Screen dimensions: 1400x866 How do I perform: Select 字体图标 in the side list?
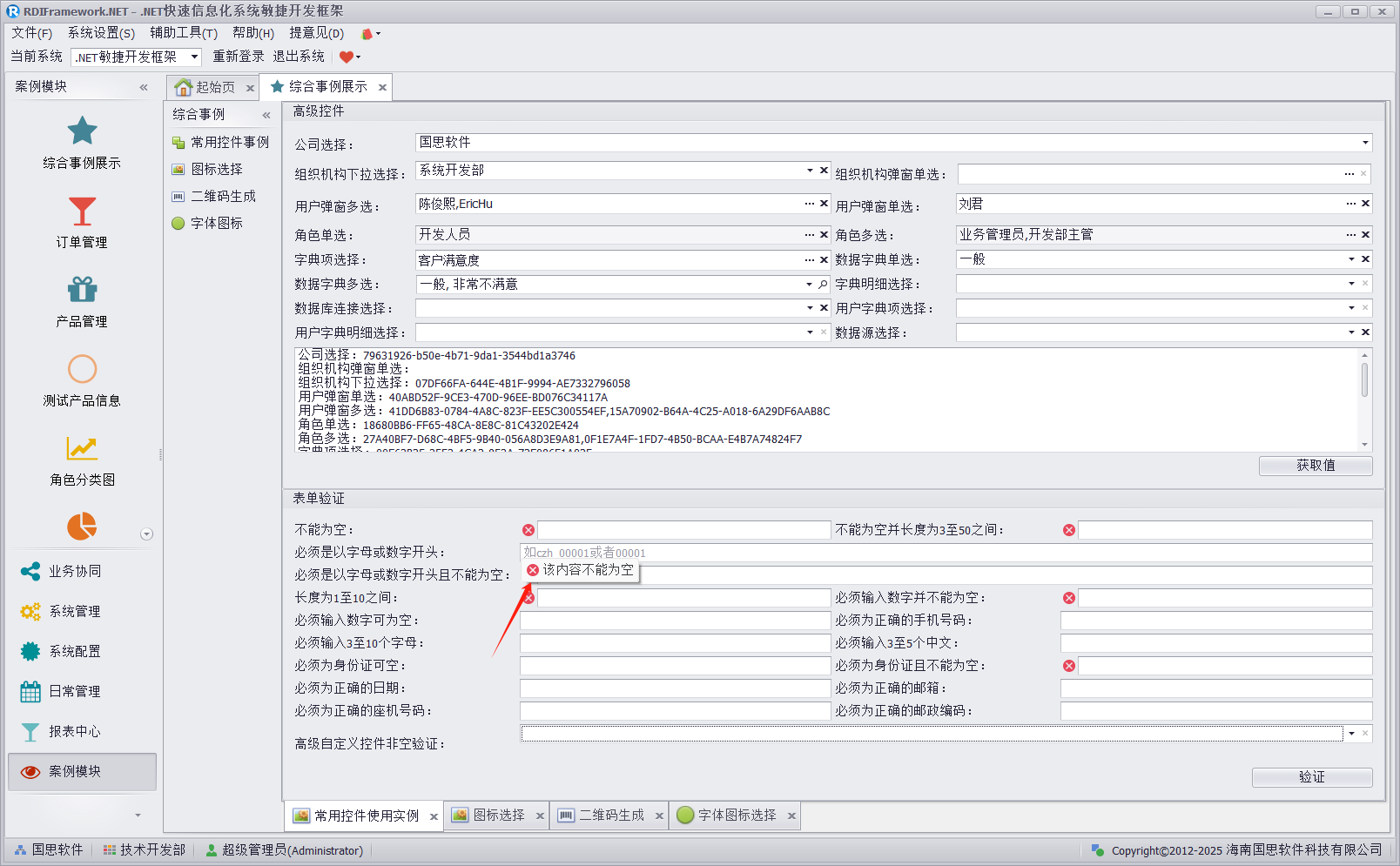(216, 224)
